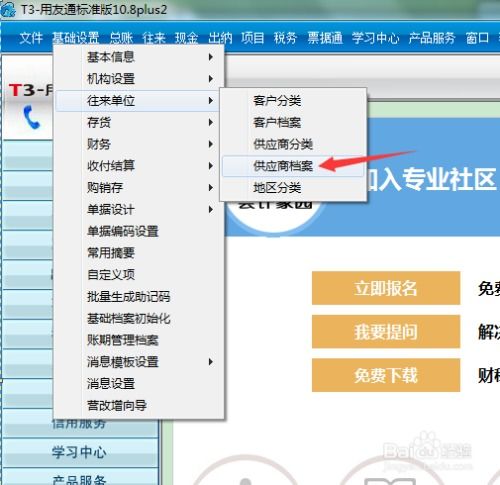Open the 总账 menu in menu bar
This screenshot has width=500, height=485.
[x=121, y=38]
